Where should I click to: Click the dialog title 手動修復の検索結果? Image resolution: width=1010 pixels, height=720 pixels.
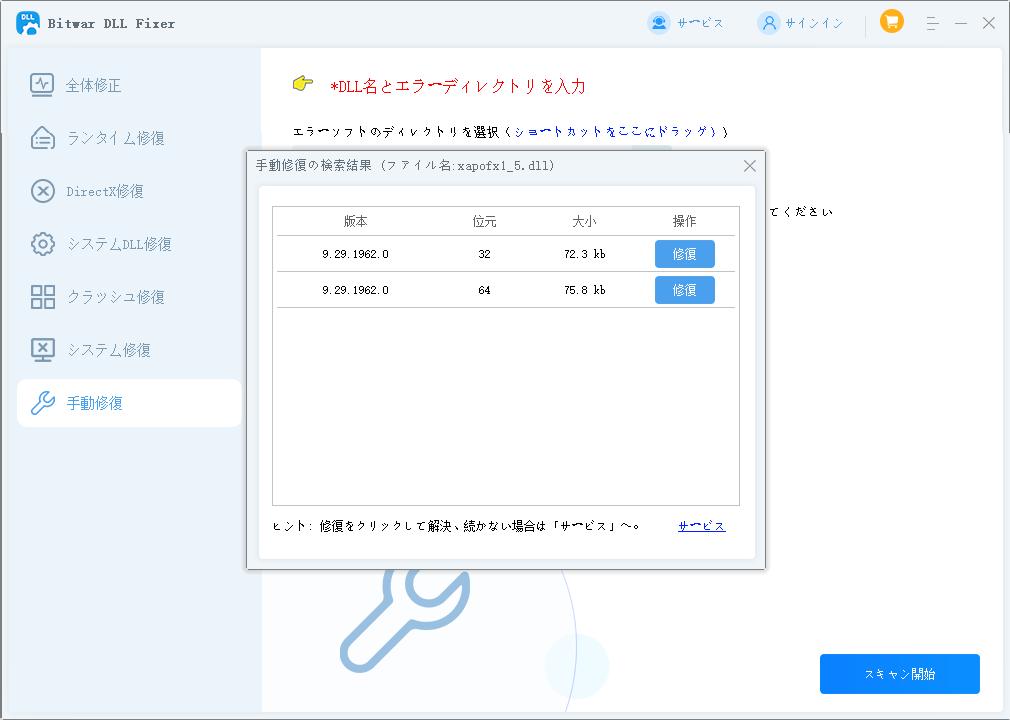(x=314, y=166)
